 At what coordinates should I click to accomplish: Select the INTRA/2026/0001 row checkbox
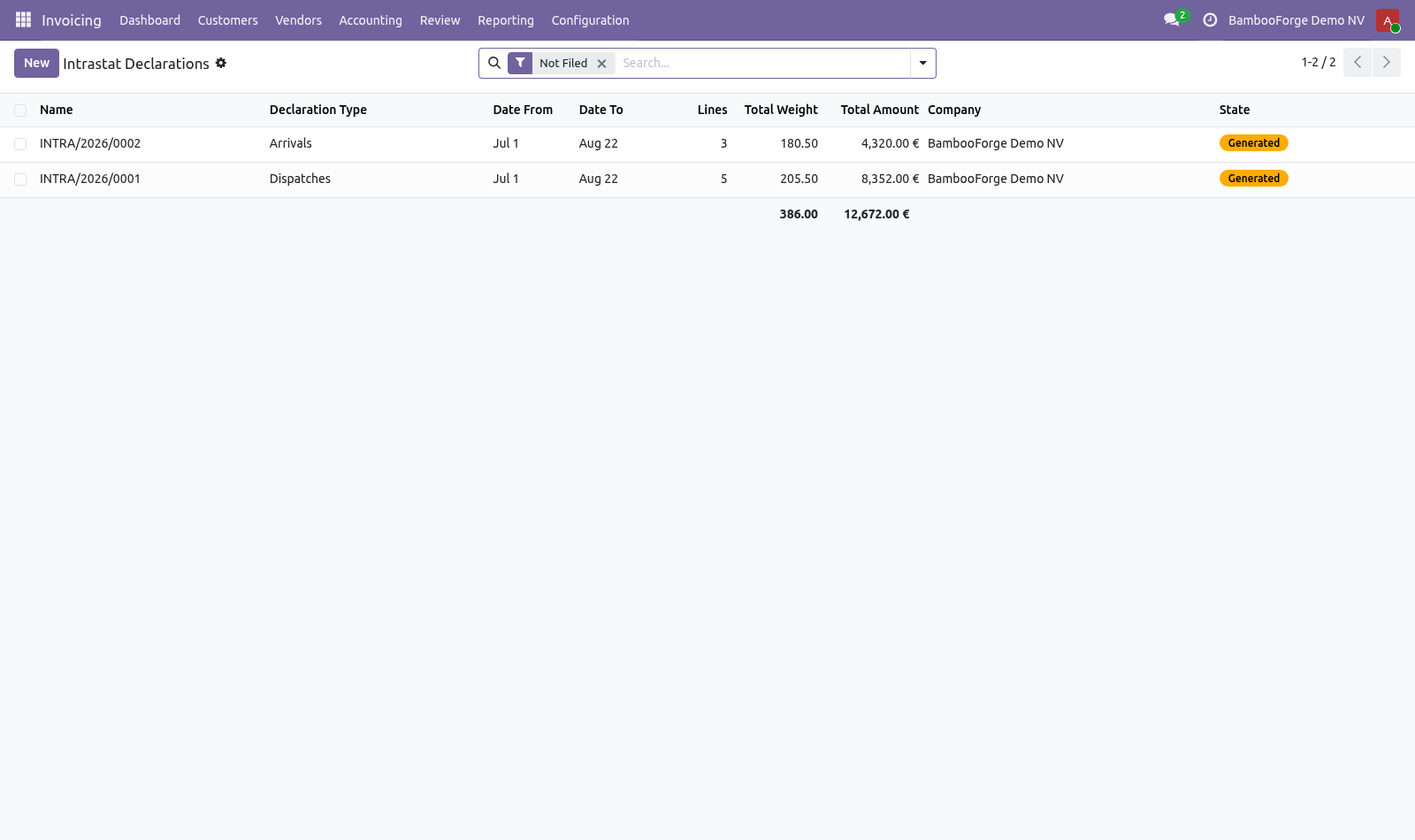[20, 179]
